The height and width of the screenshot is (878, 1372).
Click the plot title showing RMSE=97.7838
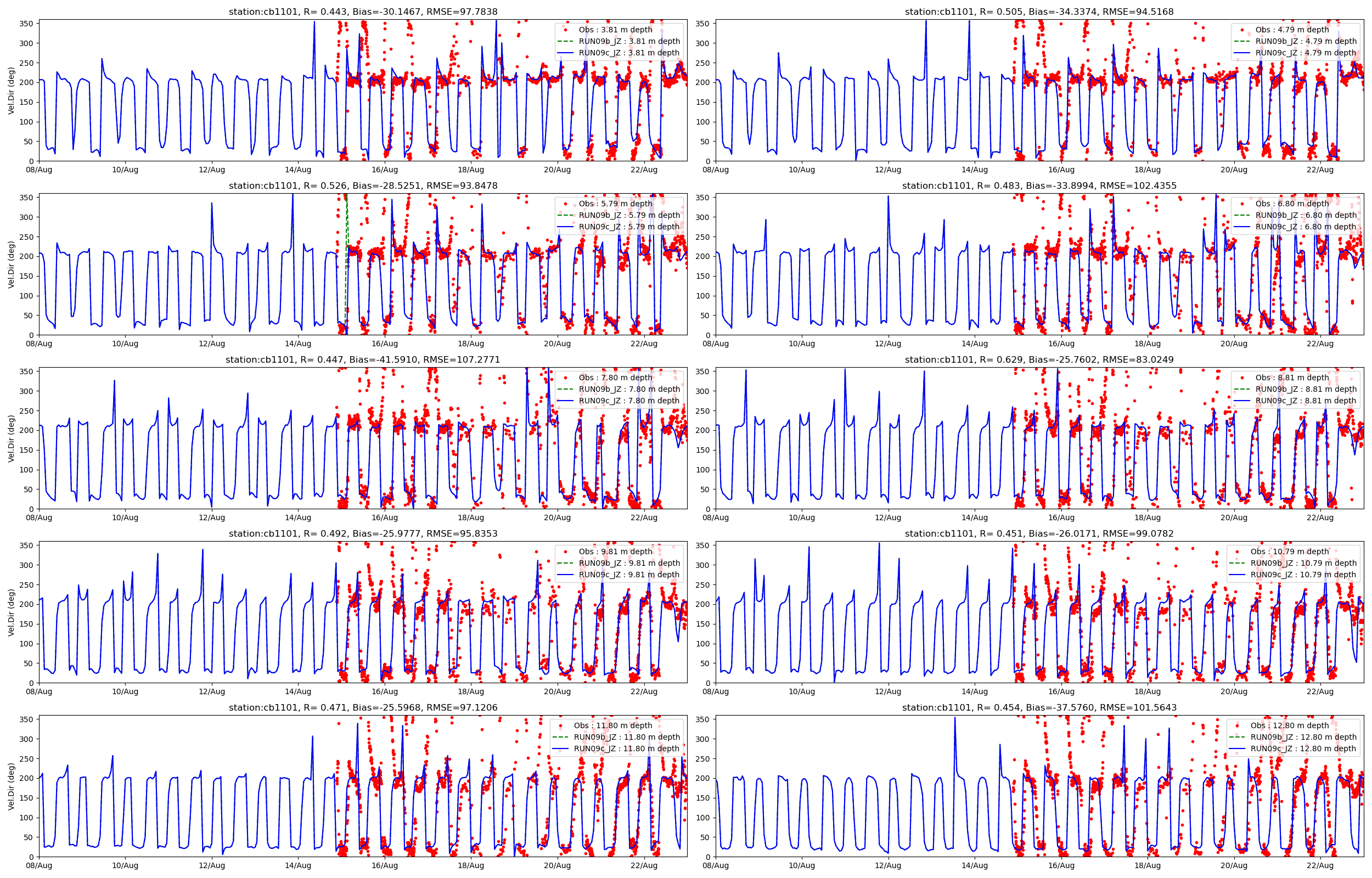363,12
